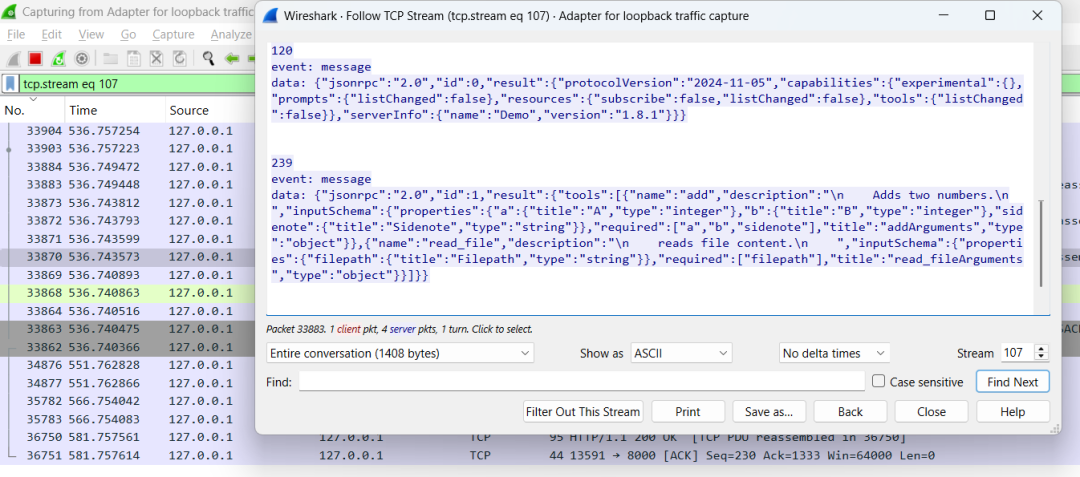Click the Save as... button
The image size is (1080, 477).
coord(769,412)
